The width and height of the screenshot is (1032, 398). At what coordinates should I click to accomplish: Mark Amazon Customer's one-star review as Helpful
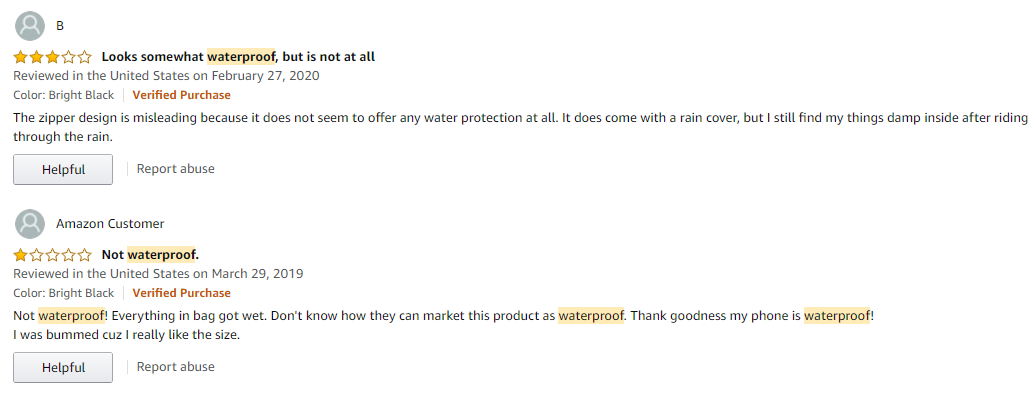click(63, 367)
